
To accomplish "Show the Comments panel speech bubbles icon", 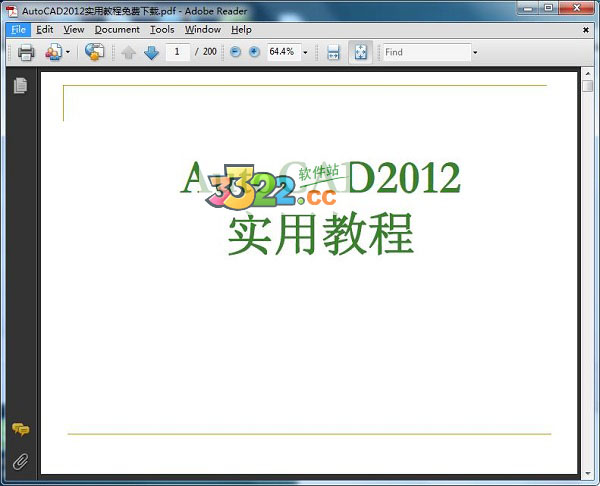I will (20, 430).
